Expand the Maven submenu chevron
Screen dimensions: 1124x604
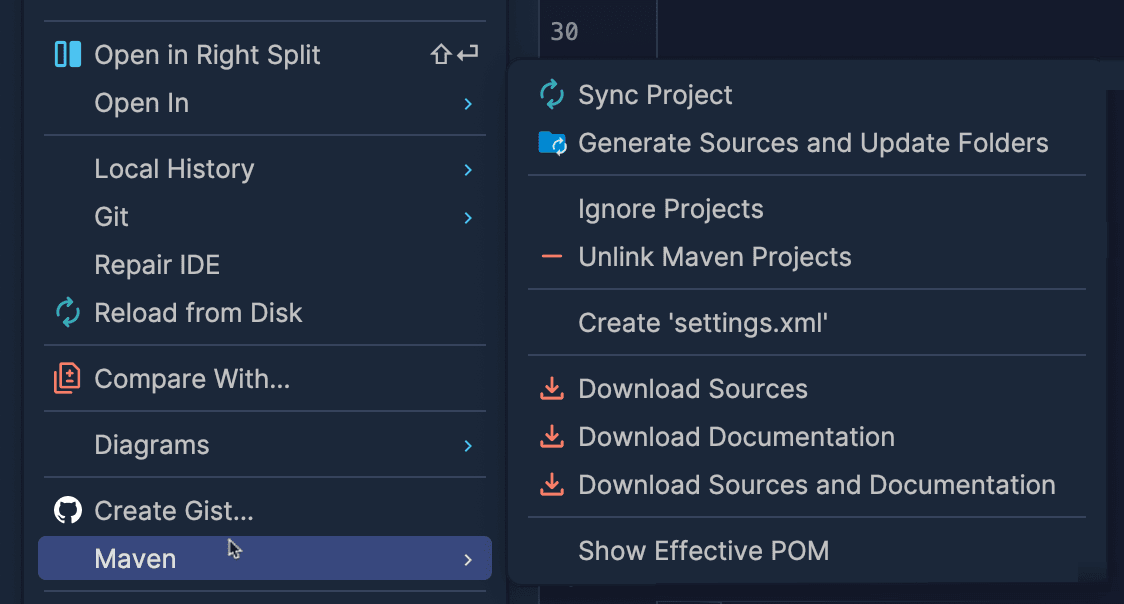(468, 559)
